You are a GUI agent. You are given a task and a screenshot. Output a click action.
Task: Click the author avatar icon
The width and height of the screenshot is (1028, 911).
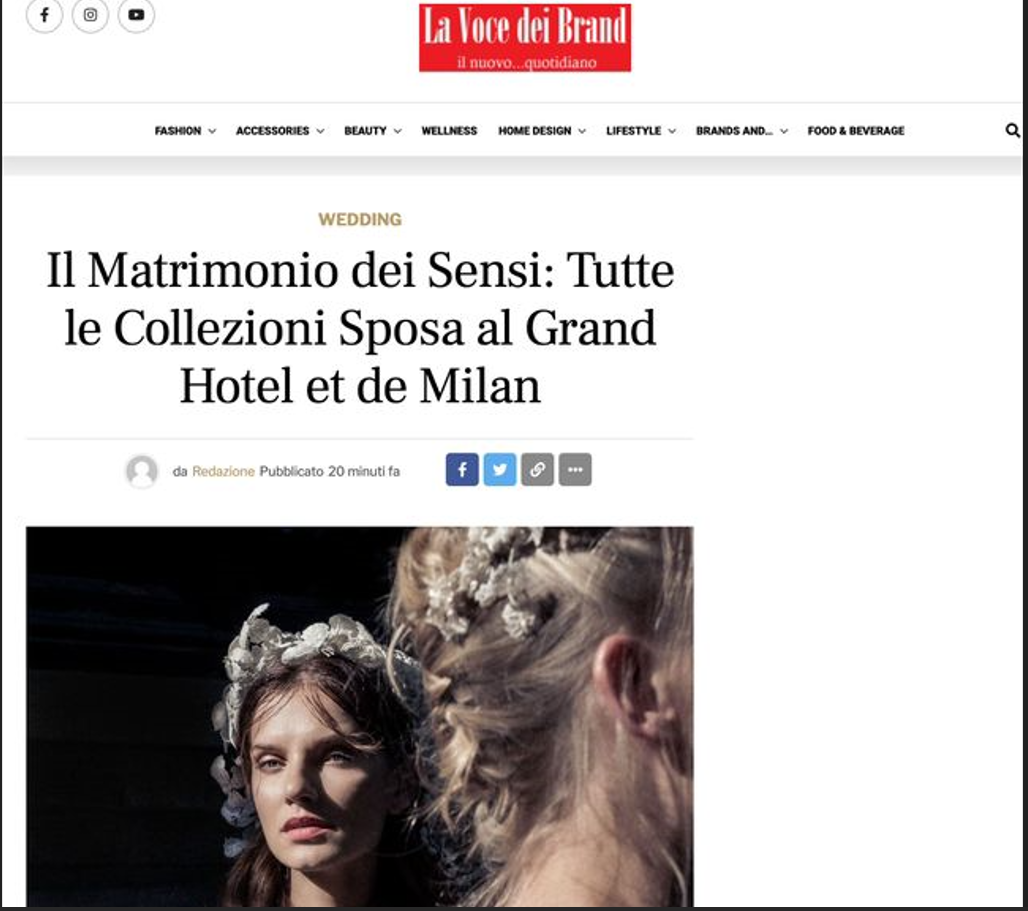point(142,471)
